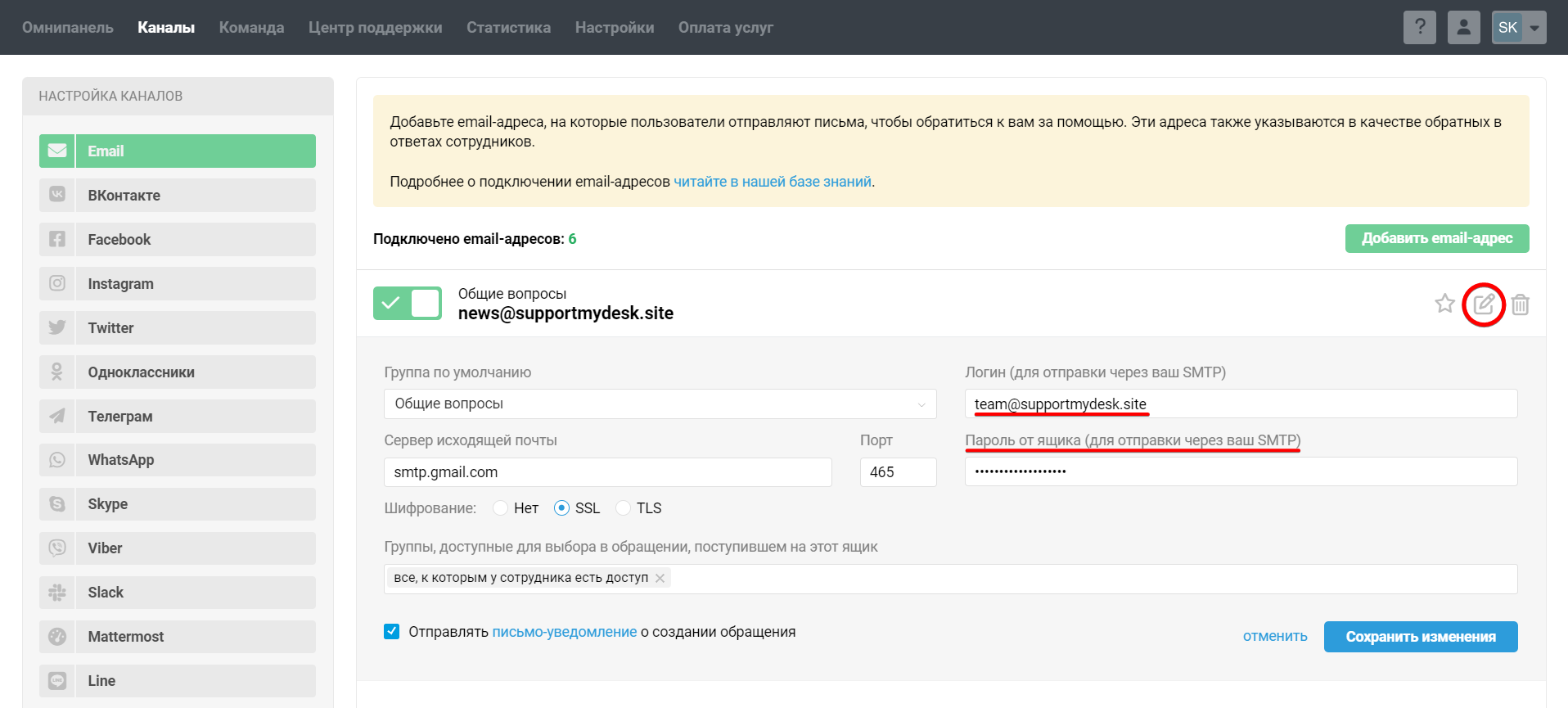The width and height of the screenshot is (1568, 708).
Task: Choose no encryption (Нет) radio button
Action: [x=501, y=508]
